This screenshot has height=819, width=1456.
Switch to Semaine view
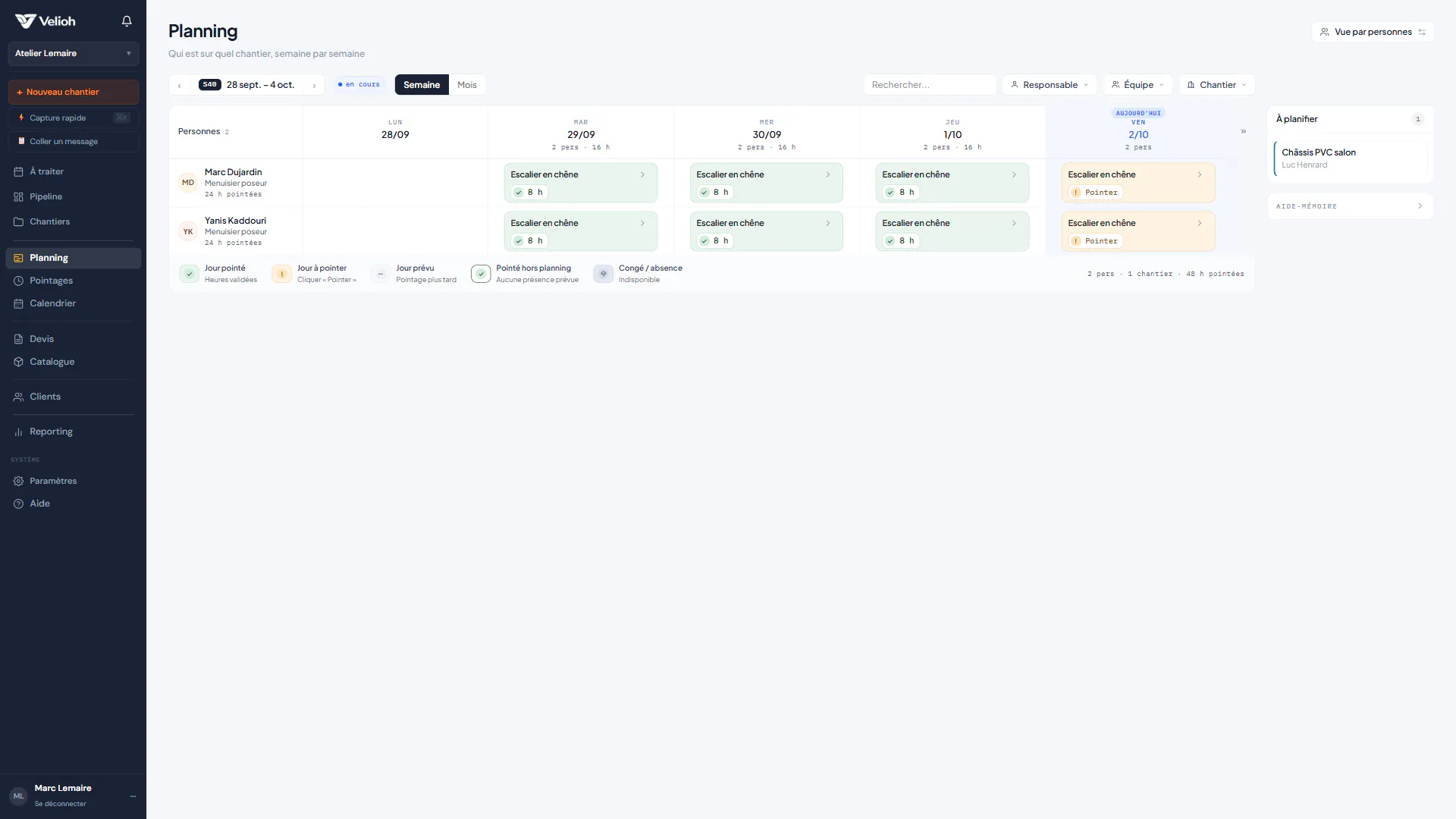[422, 85]
